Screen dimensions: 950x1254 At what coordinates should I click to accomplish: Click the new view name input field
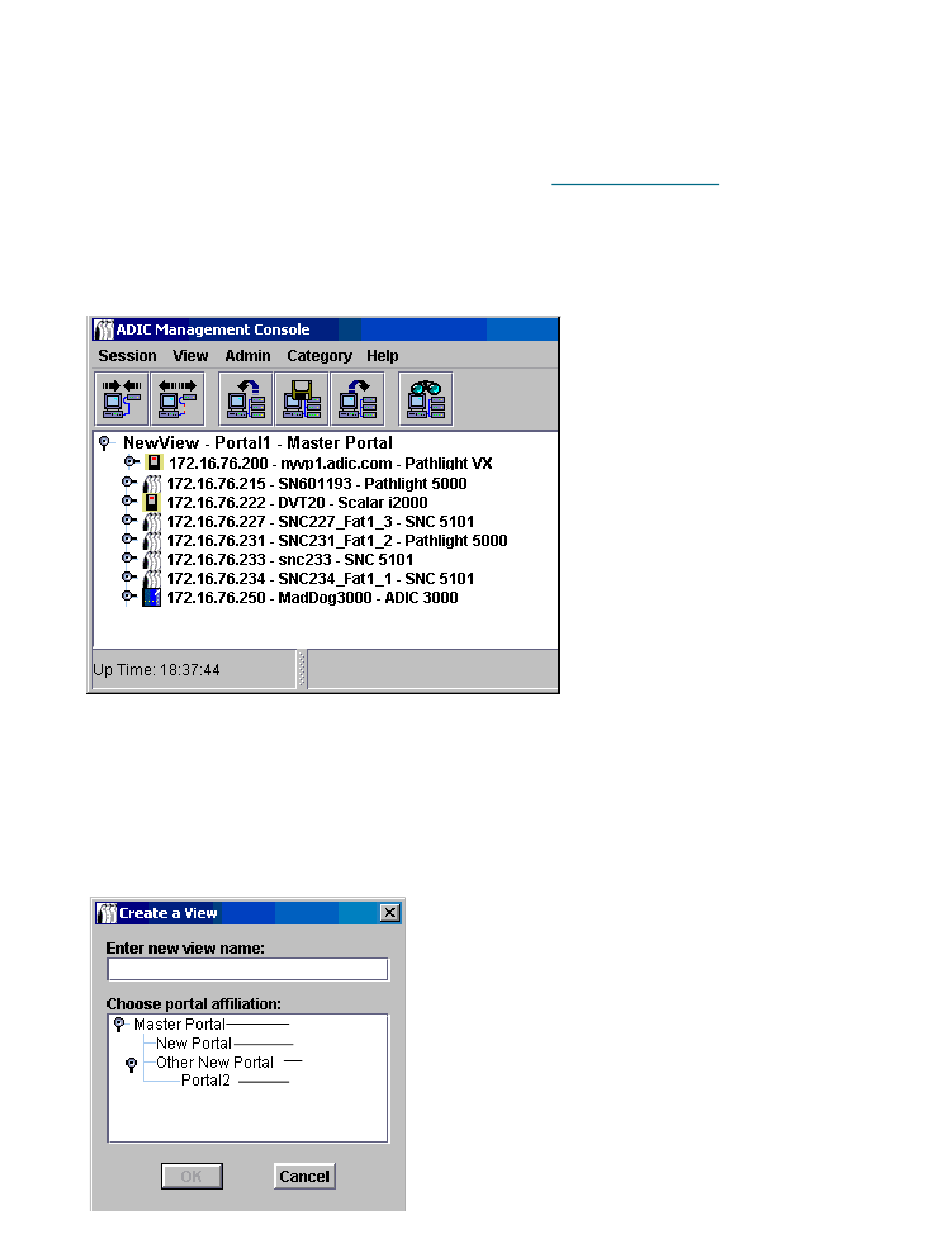coord(248,969)
